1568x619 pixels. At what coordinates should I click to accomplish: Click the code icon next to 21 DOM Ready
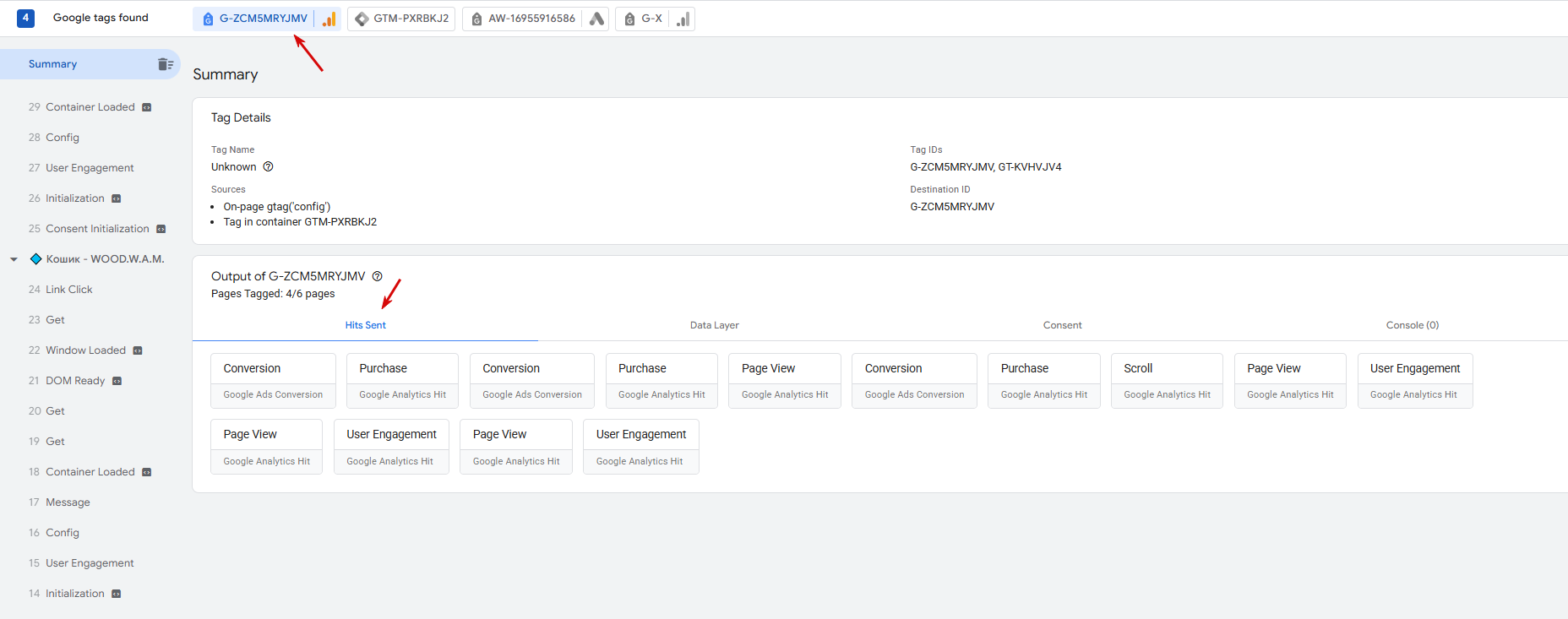pyautogui.click(x=117, y=381)
